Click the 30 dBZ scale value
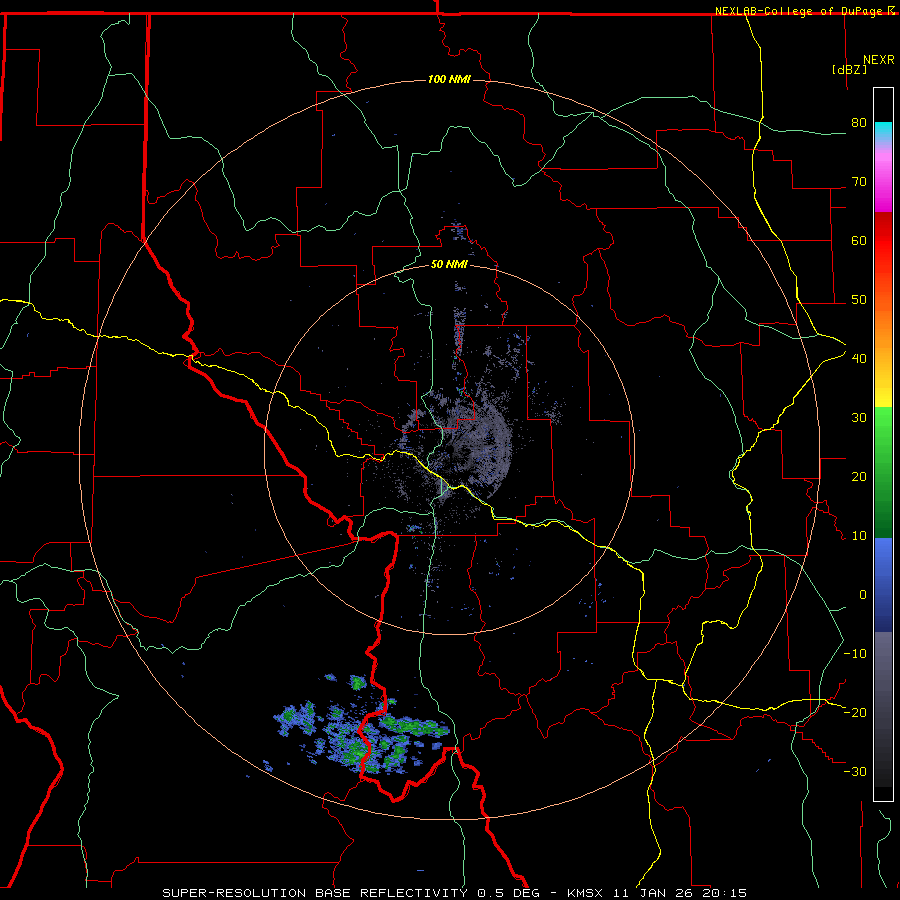The width and height of the screenshot is (900, 900). point(859,418)
